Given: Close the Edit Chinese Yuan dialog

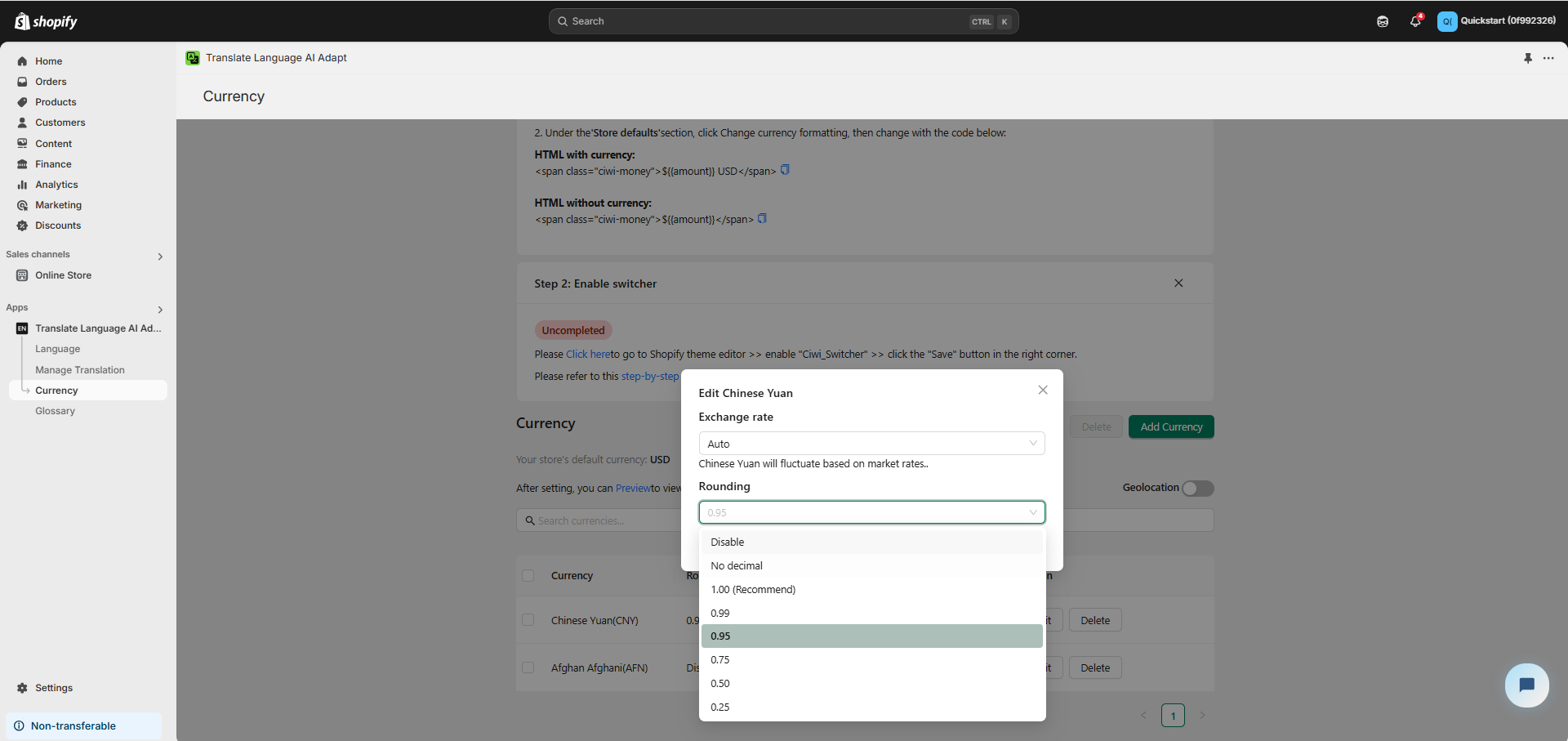Looking at the screenshot, I should [1043, 390].
